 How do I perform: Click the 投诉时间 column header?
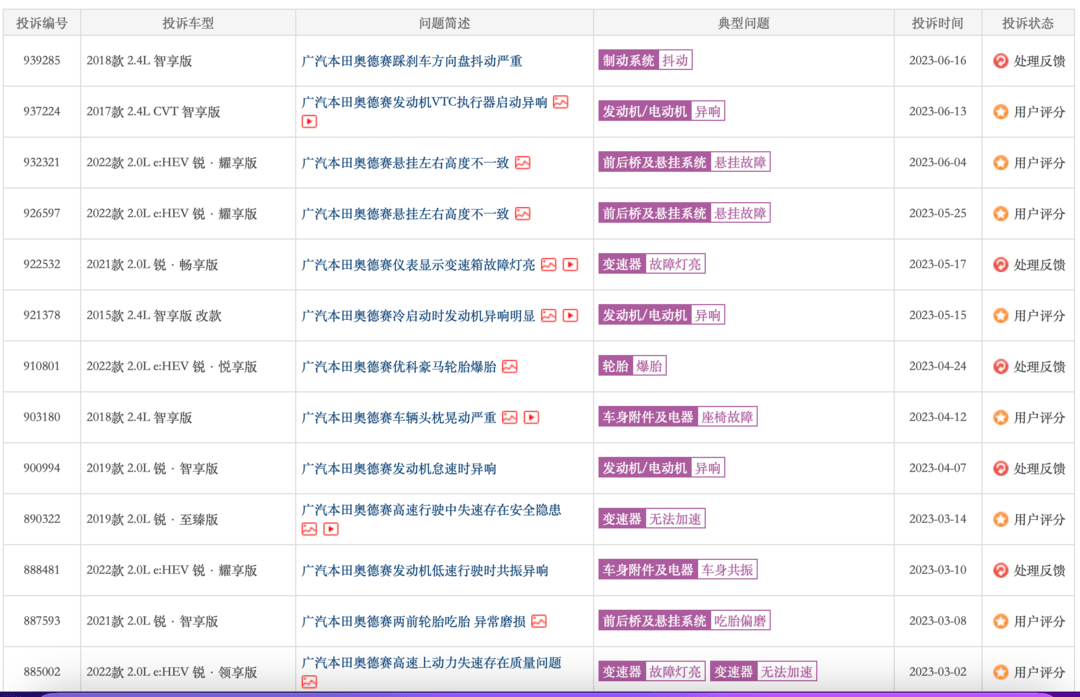[937, 23]
